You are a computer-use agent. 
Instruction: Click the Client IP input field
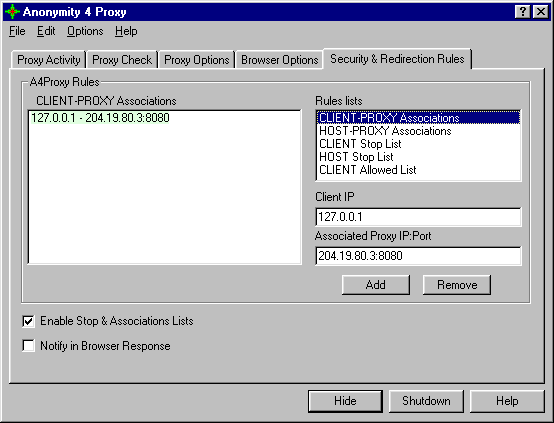click(x=418, y=217)
